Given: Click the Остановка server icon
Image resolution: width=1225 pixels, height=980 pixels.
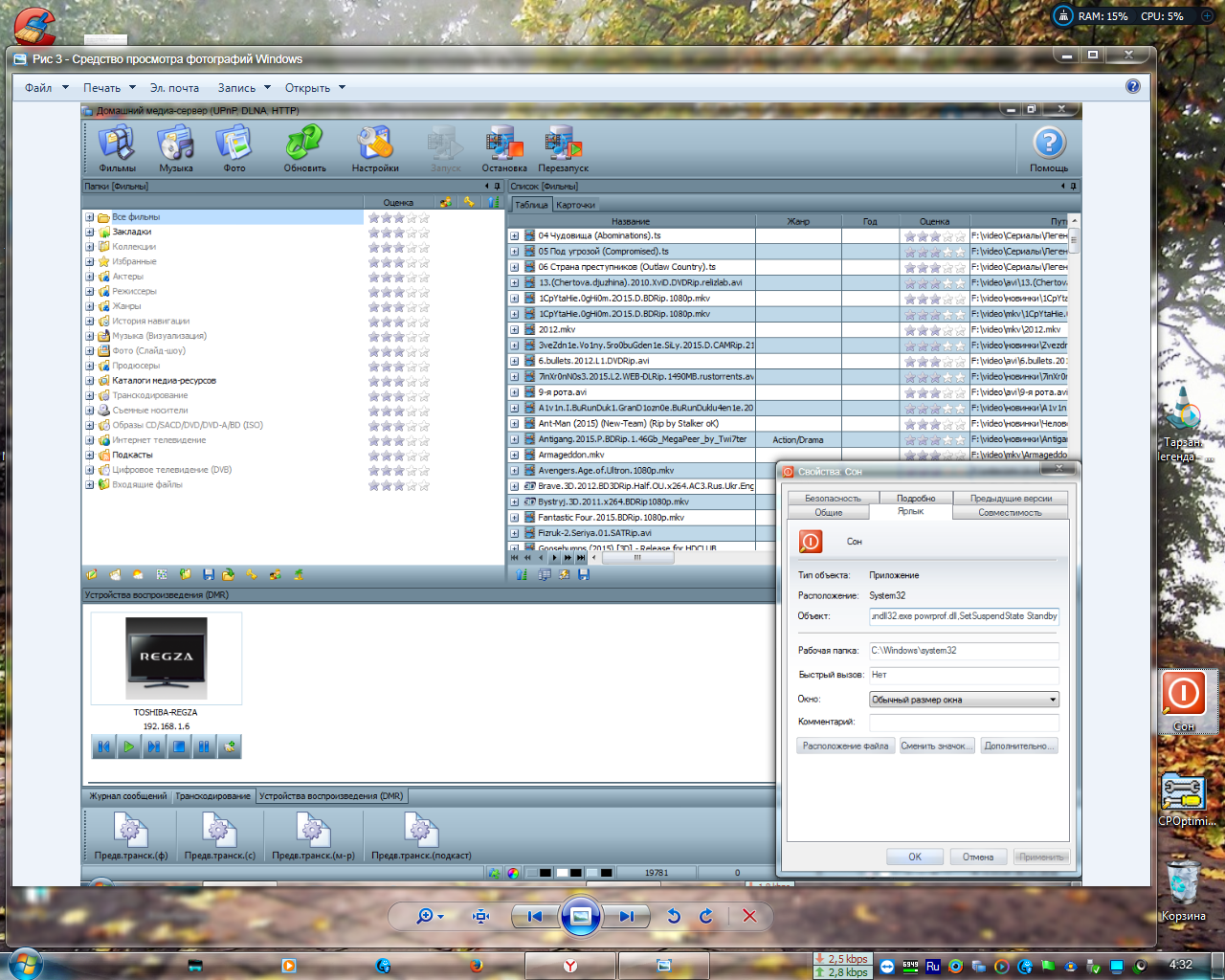Looking at the screenshot, I should (x=503, y=148).
